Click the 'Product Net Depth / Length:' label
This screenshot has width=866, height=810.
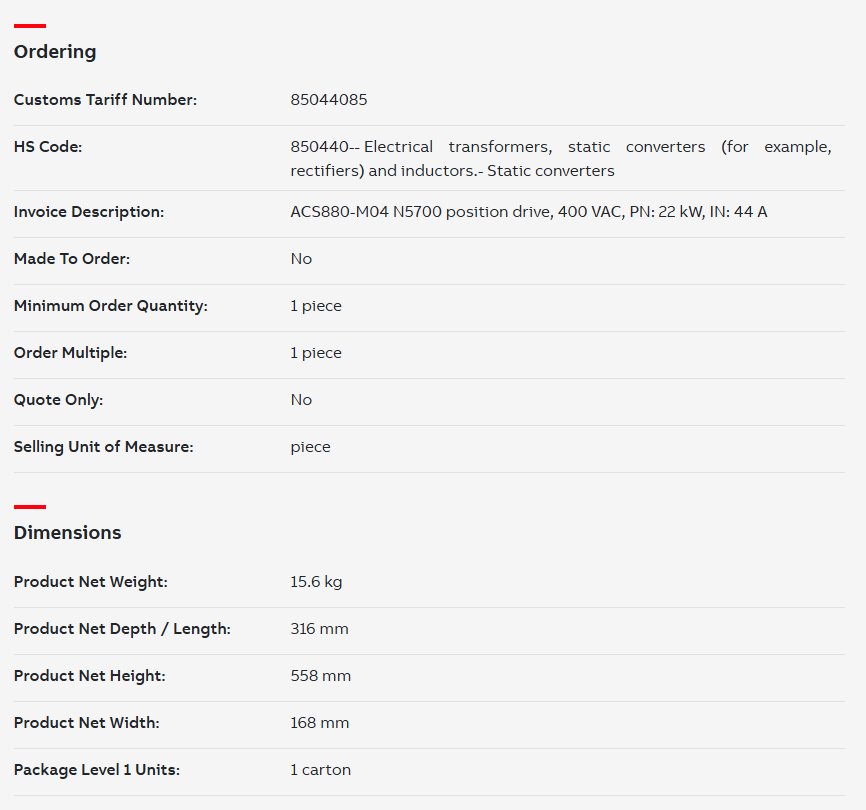(x=122, y=628)
